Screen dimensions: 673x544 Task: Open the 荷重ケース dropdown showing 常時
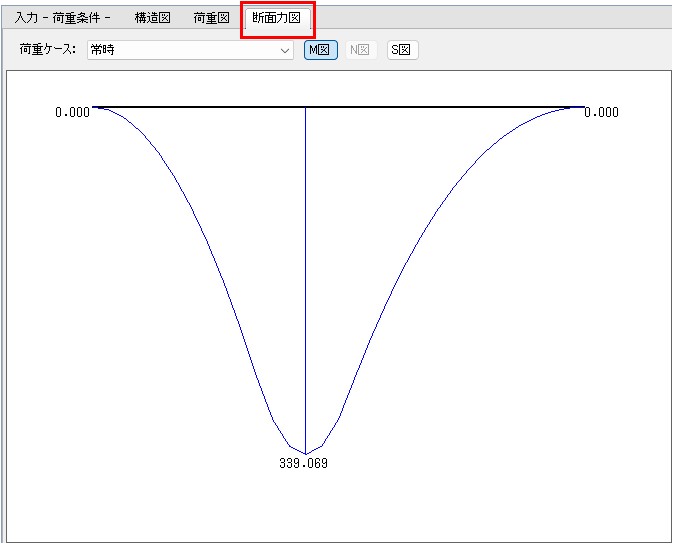tap(190, 50)
